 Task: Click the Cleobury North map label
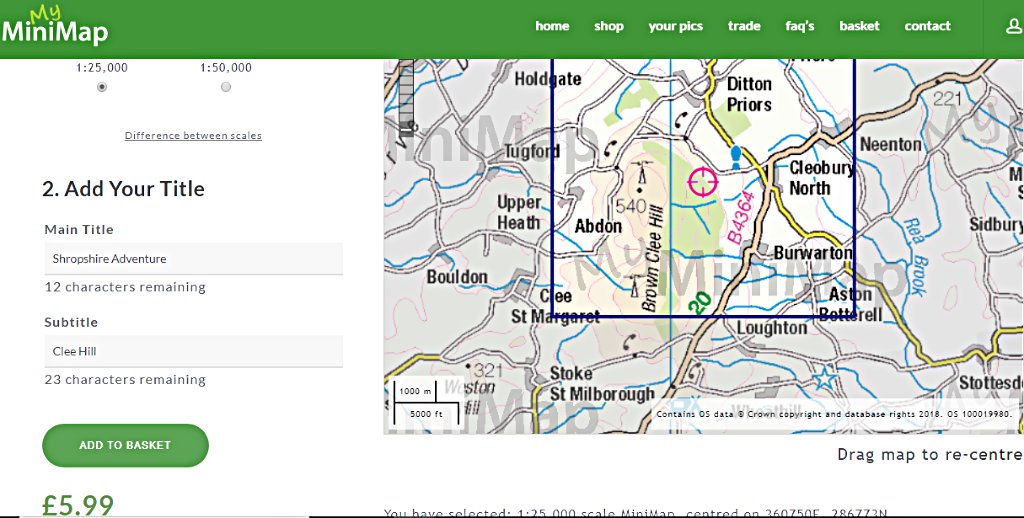pyautogui.click(x=821, y=178)
